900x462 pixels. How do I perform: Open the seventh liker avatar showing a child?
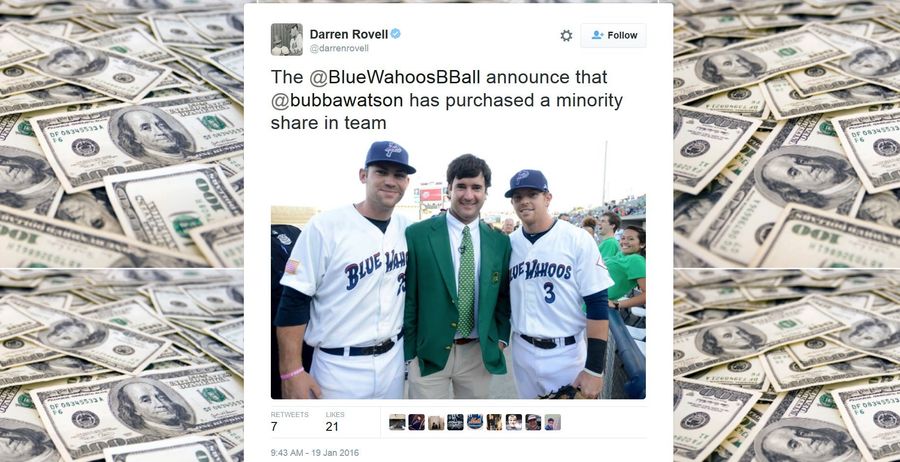(x=514, y=422)
